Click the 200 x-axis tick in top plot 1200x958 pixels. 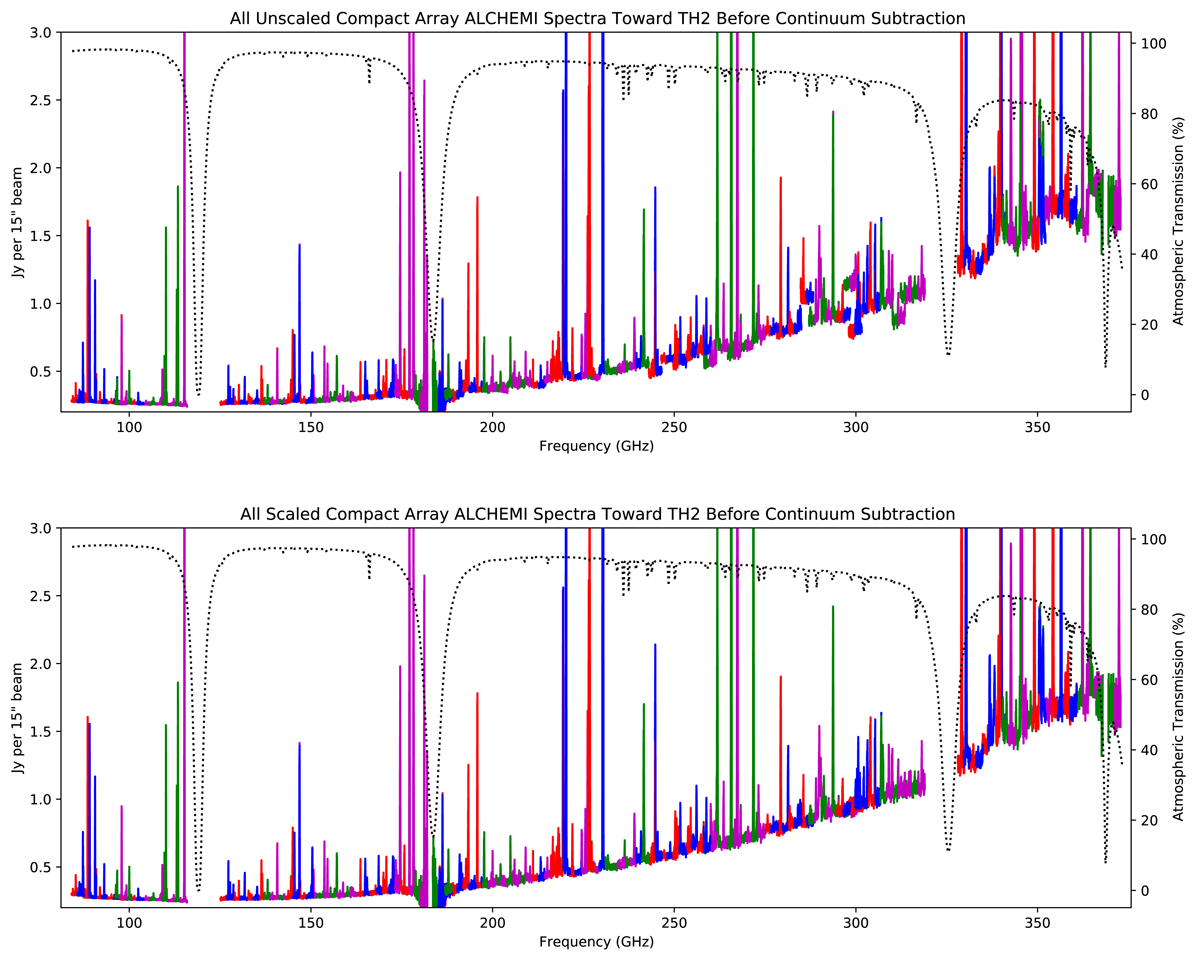[492, 427]
